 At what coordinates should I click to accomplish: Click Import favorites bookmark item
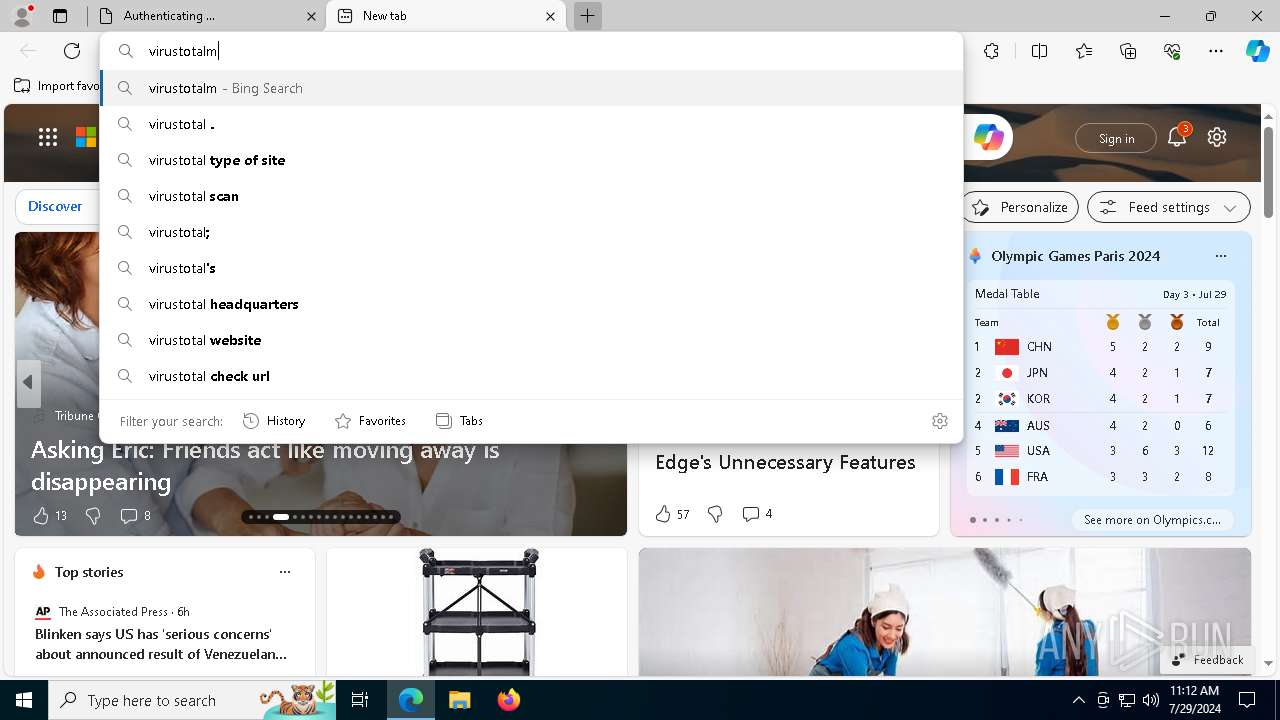(x=57, y=86)
